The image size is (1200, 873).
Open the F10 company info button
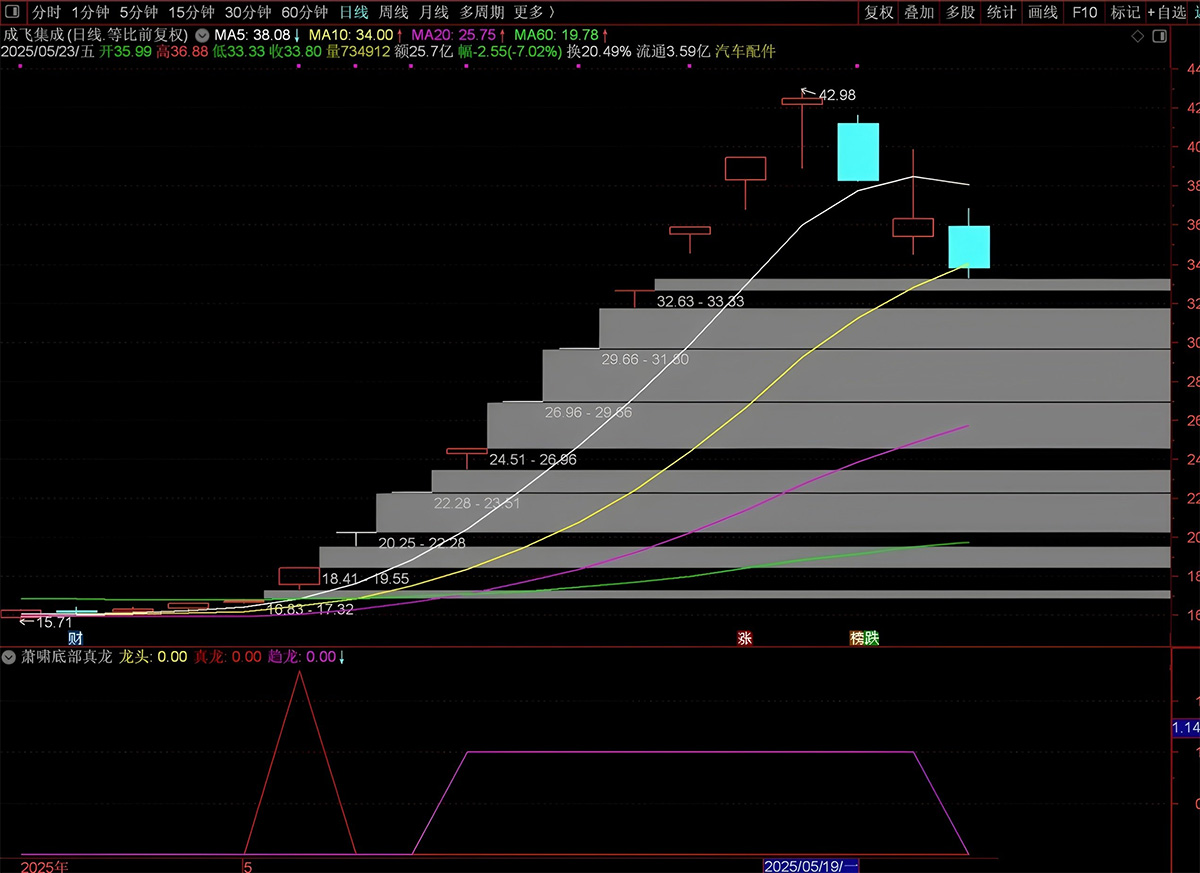pyautogui.click(x=1084, y=12)
